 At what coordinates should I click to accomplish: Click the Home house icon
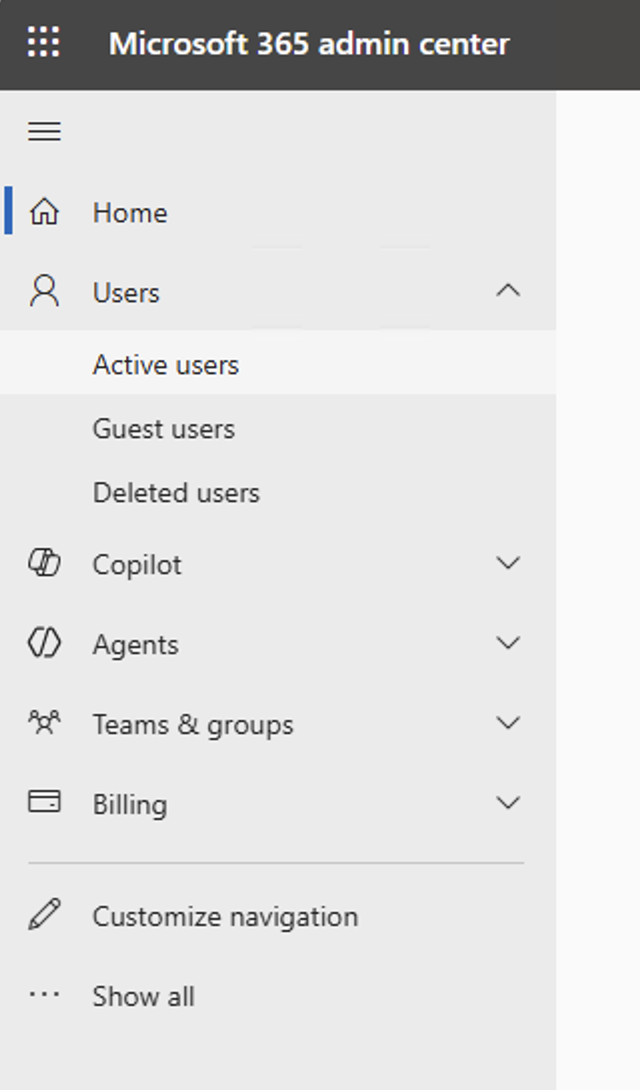tap(44, 211)
